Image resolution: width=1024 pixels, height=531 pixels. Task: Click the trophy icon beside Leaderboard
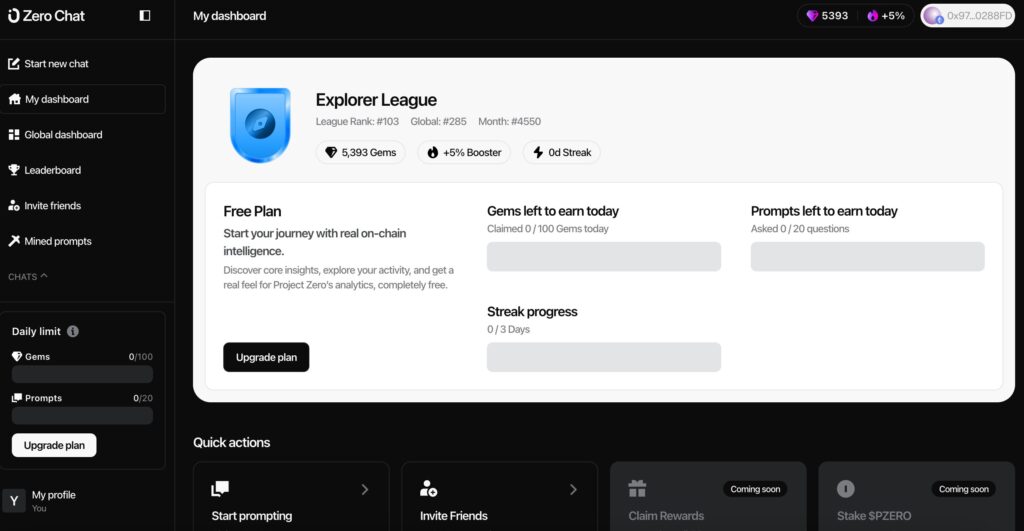[14, 170]
